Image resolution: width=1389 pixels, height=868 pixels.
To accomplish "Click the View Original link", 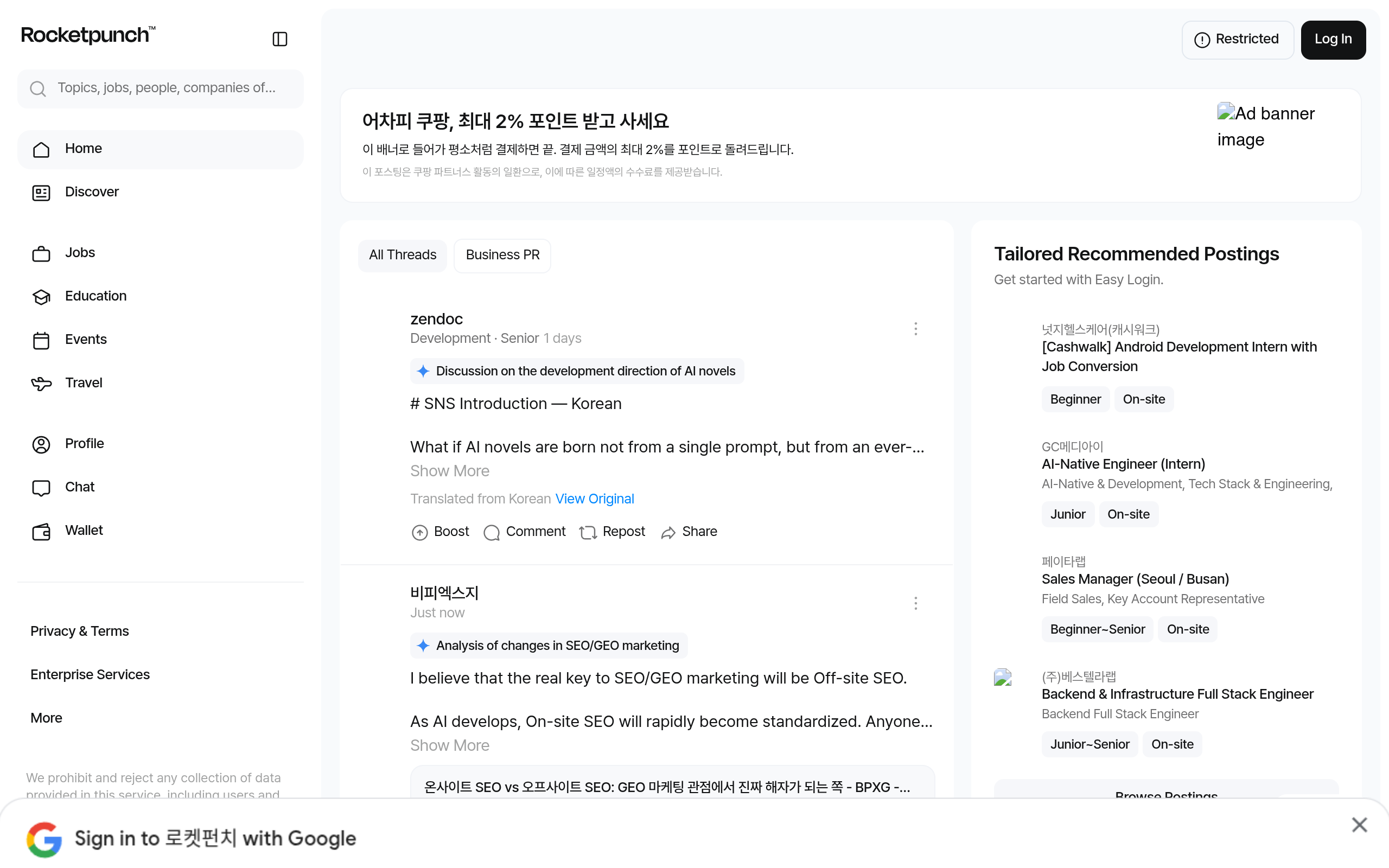I will [595, 499].
